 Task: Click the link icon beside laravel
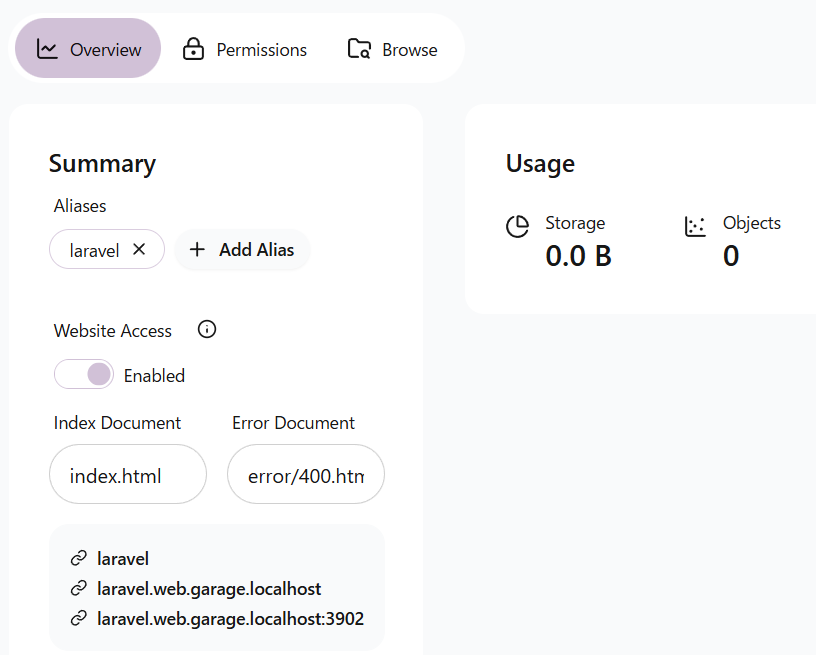tap(79, 559)
